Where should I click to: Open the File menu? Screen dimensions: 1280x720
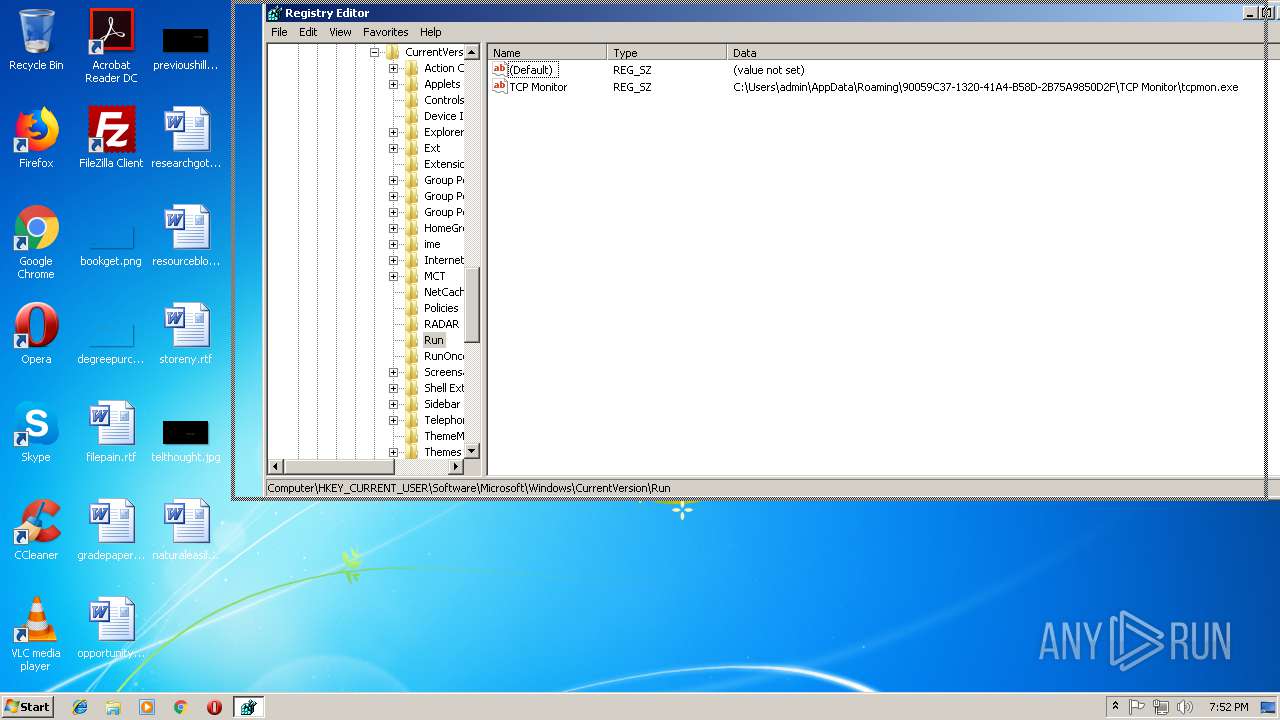(x=279, y=32)
